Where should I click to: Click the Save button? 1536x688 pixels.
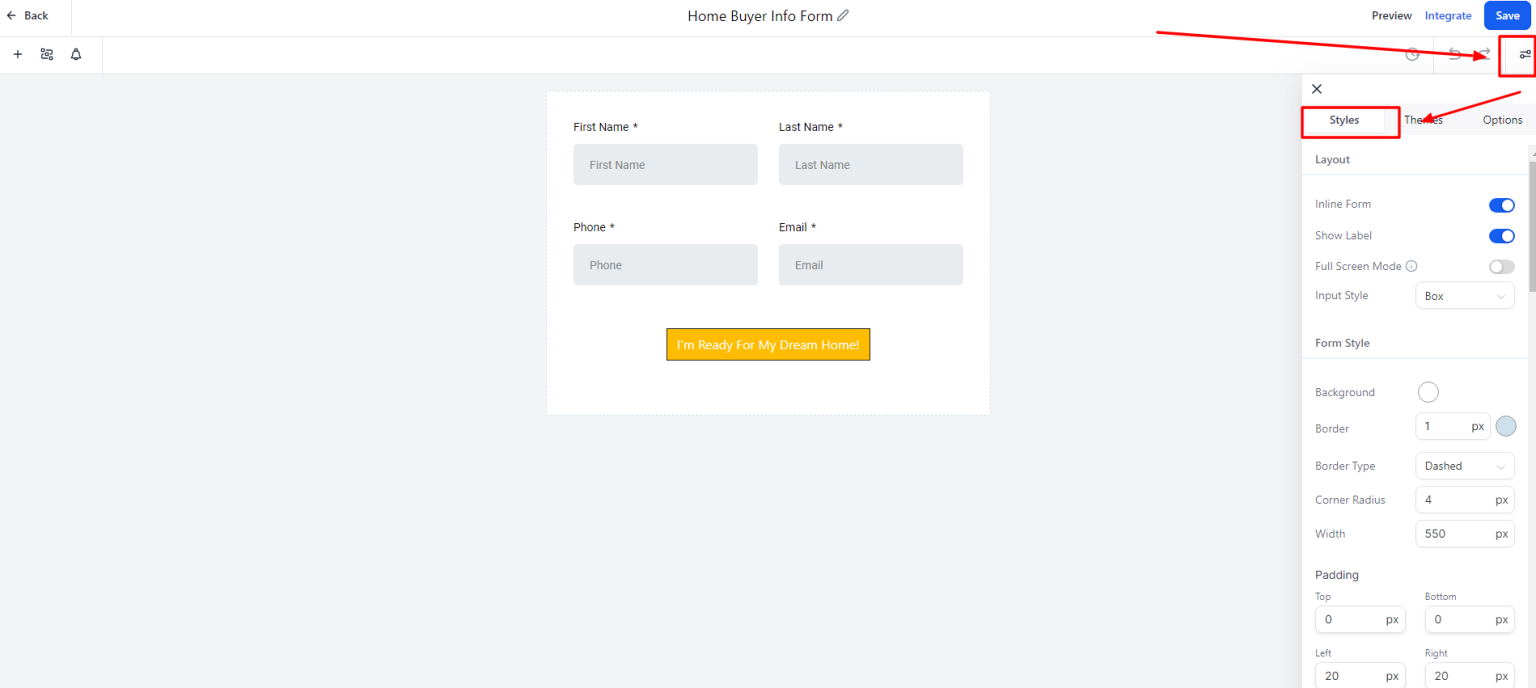(1507, 15)
